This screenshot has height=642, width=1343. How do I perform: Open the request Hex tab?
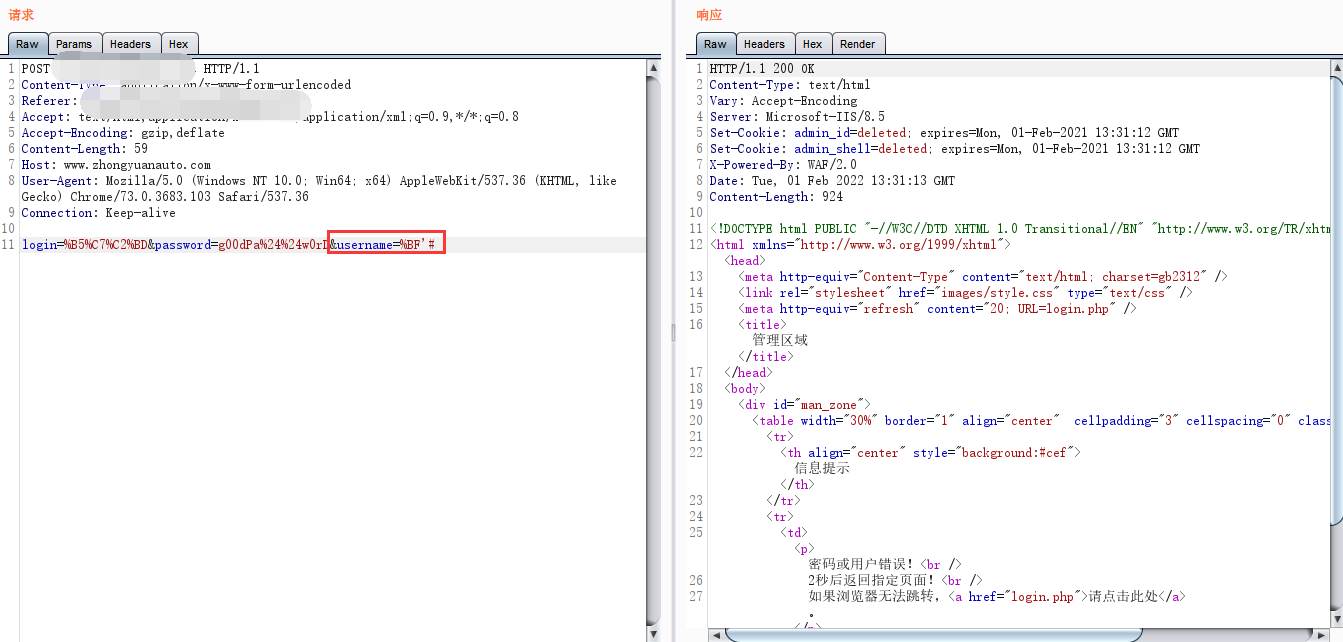(x=178, y=44)
